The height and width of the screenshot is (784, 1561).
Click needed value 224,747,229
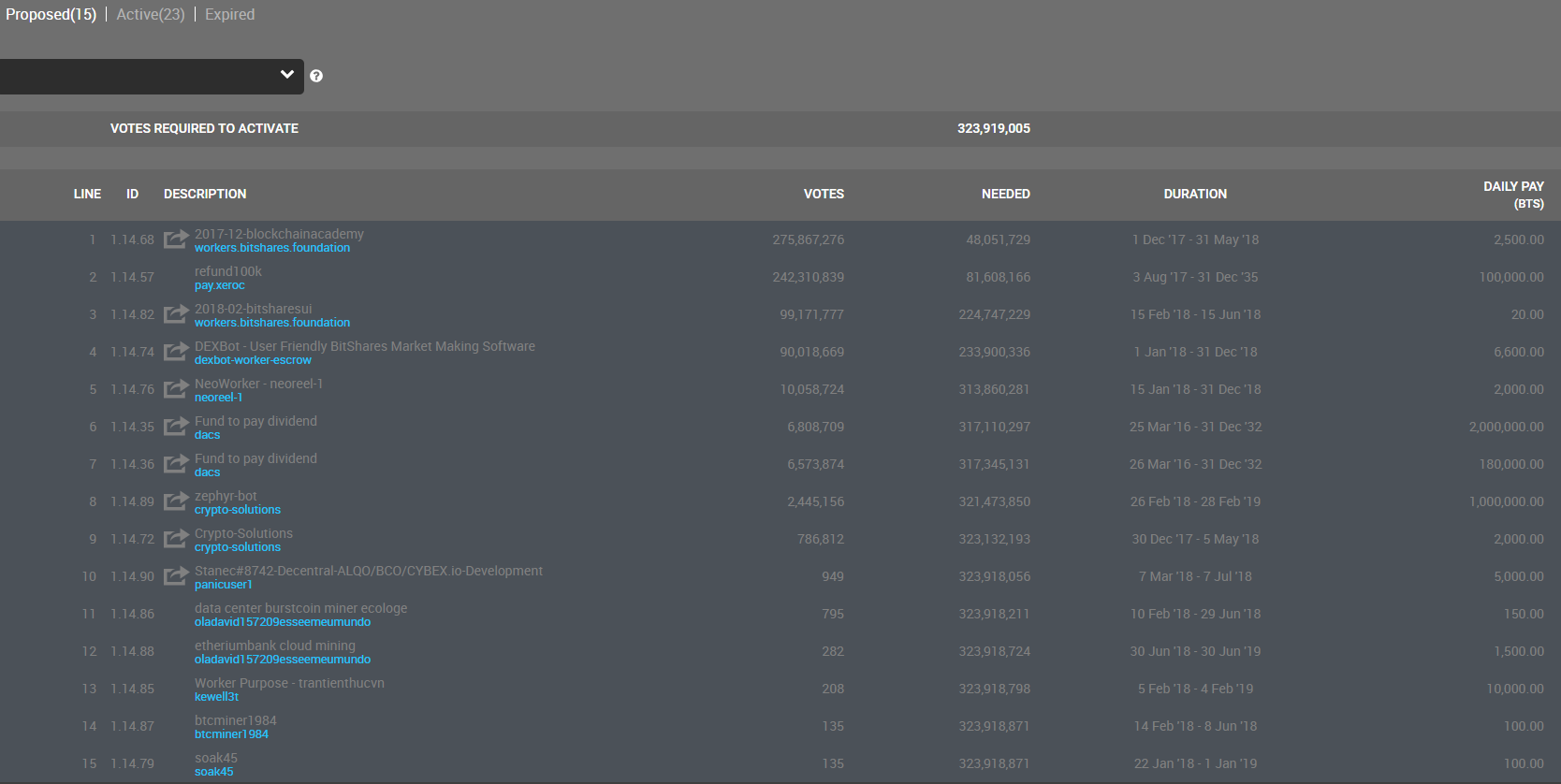click(995, 314)
